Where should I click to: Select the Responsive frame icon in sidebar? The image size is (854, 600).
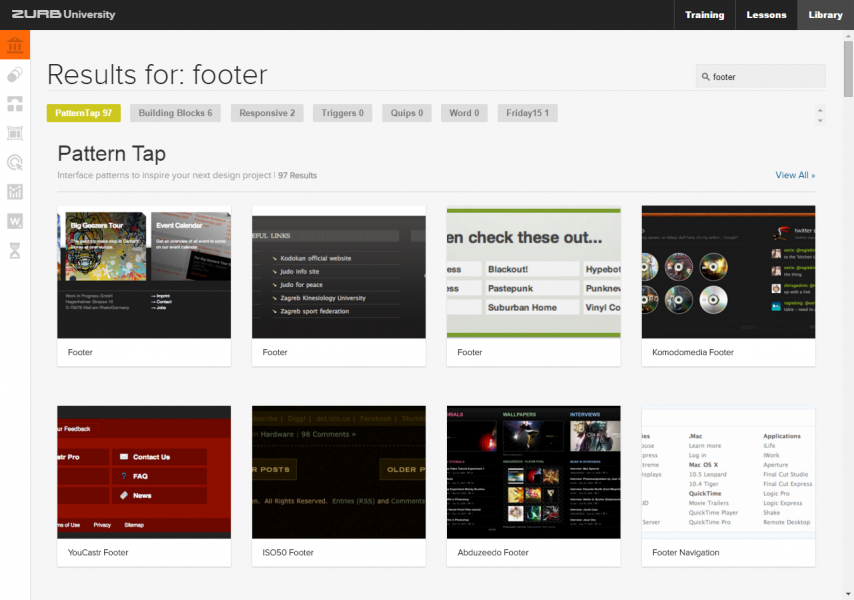(14, 133)
